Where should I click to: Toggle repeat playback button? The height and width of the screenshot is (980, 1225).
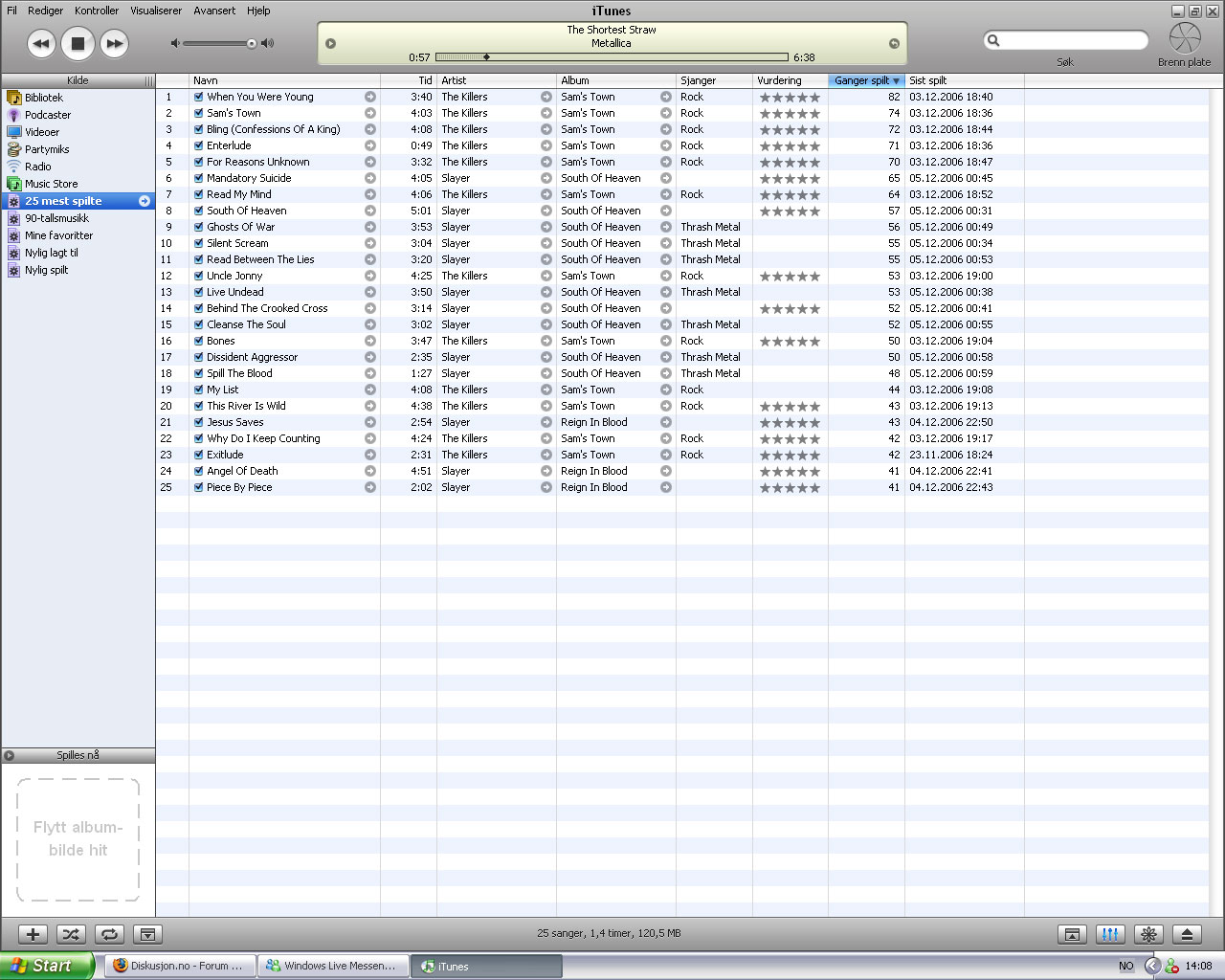click(x=110, y=934)
